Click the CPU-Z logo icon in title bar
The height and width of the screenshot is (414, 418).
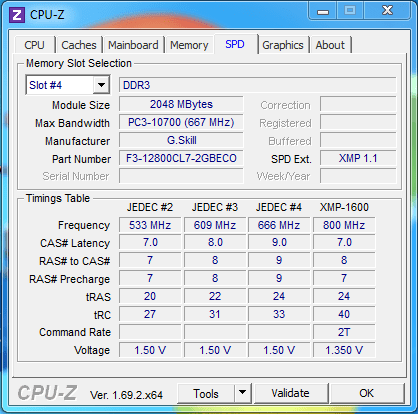[17, 15]
